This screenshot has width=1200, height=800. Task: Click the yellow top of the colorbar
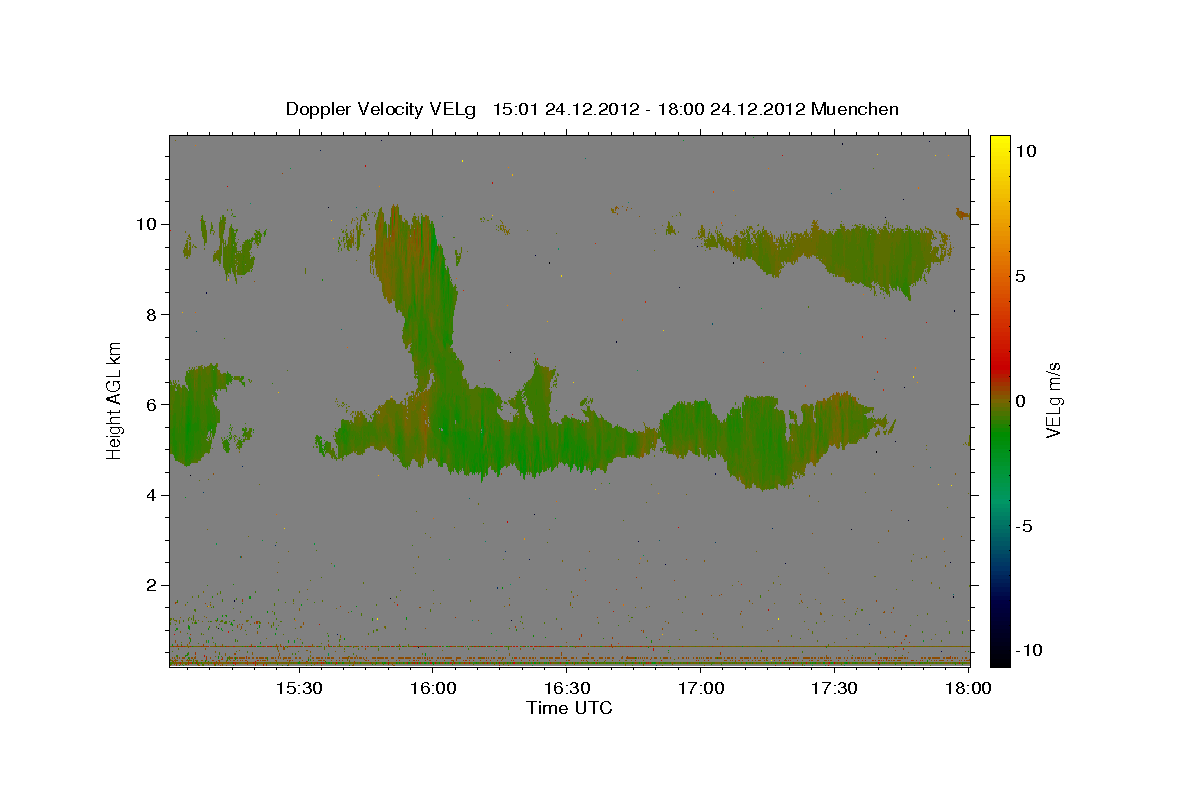point(1000,143)
